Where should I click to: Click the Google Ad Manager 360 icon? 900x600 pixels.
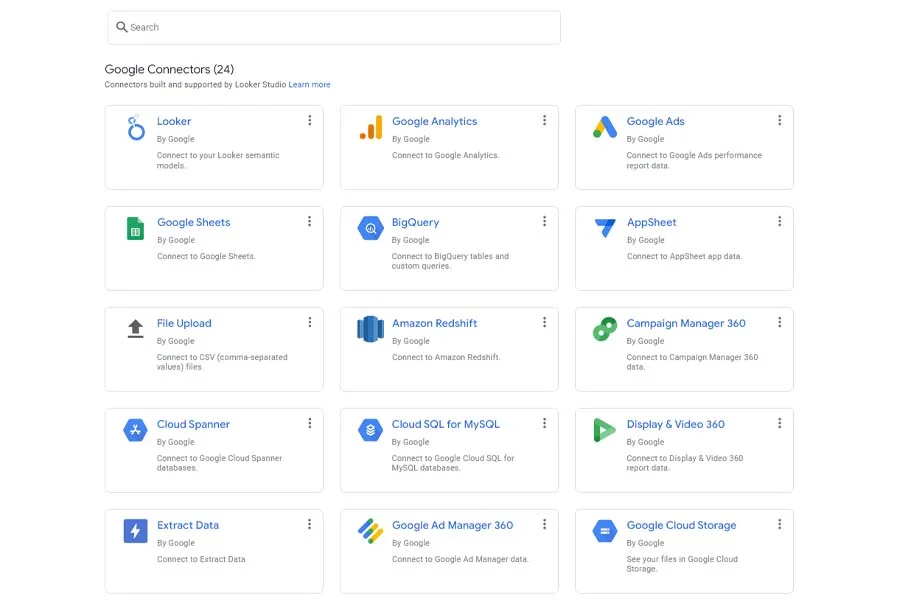click(371, 531)
